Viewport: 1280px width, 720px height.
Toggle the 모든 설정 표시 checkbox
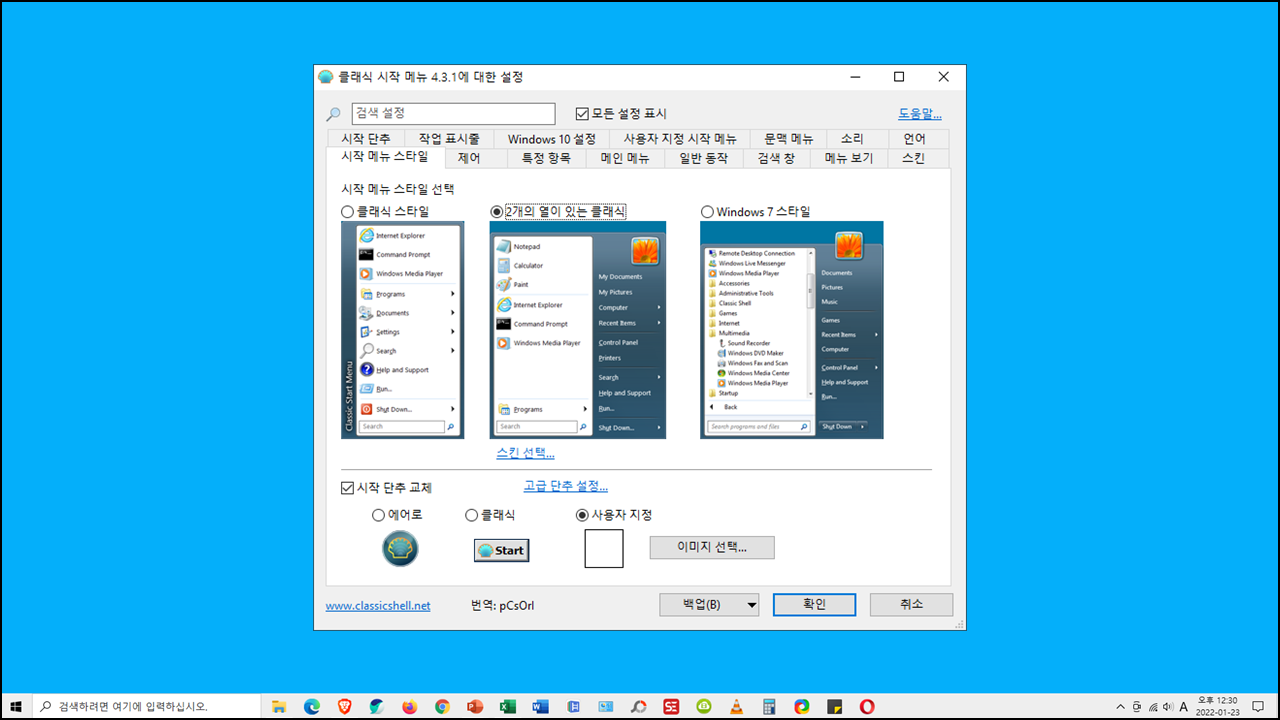583,114
